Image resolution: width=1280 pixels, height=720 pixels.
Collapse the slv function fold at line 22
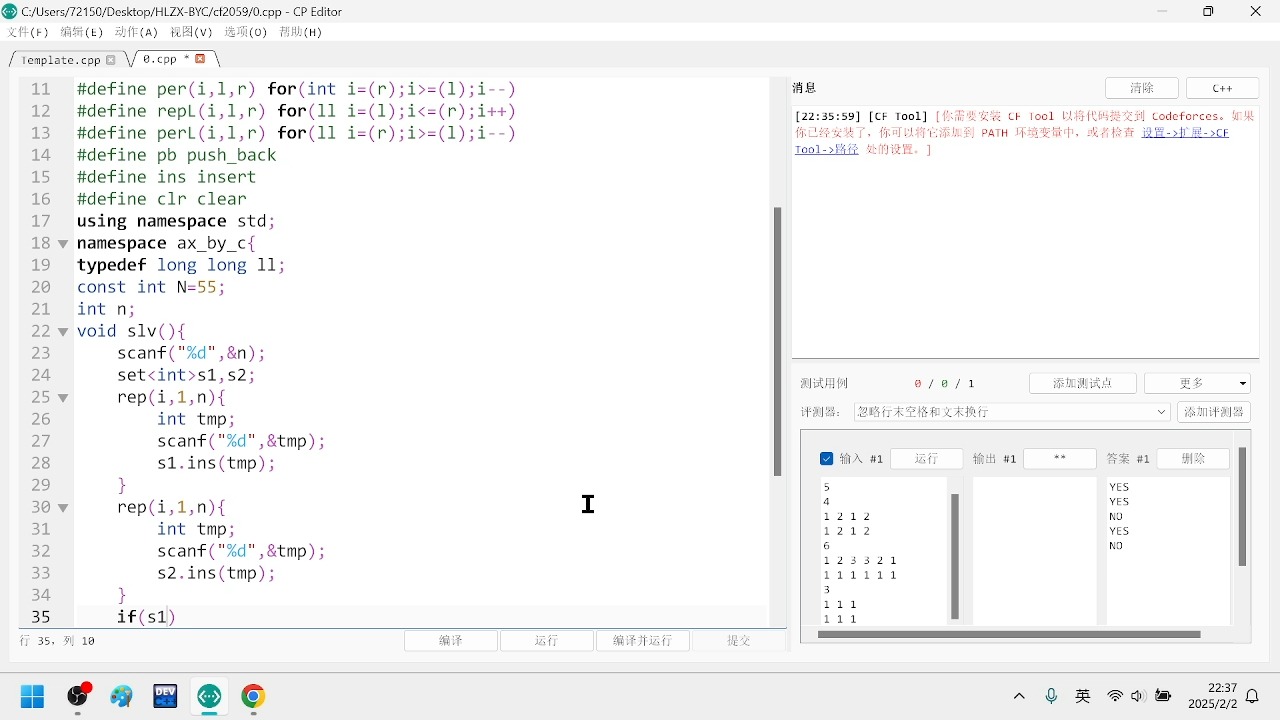pos(63,332)
